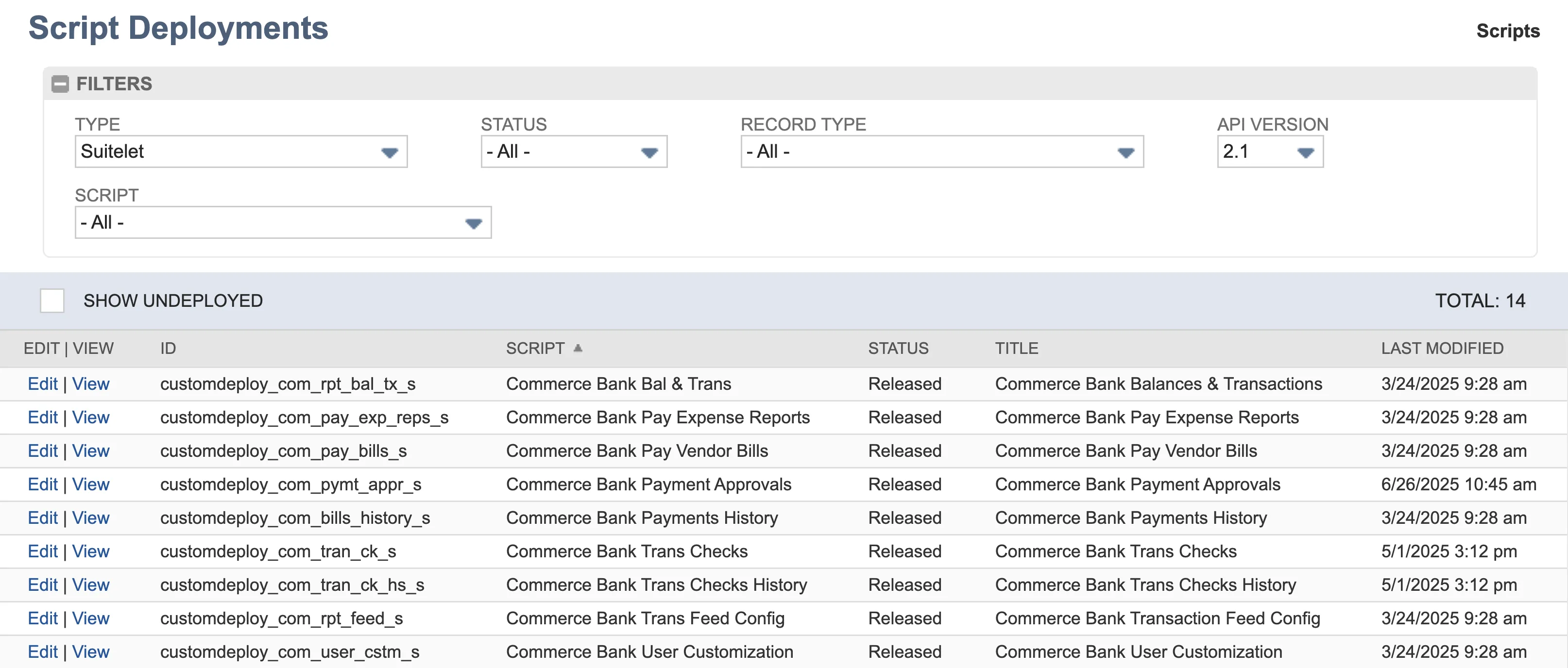View the Commerce Bank Pay Expense Reports deployment

tap(91, 417)
